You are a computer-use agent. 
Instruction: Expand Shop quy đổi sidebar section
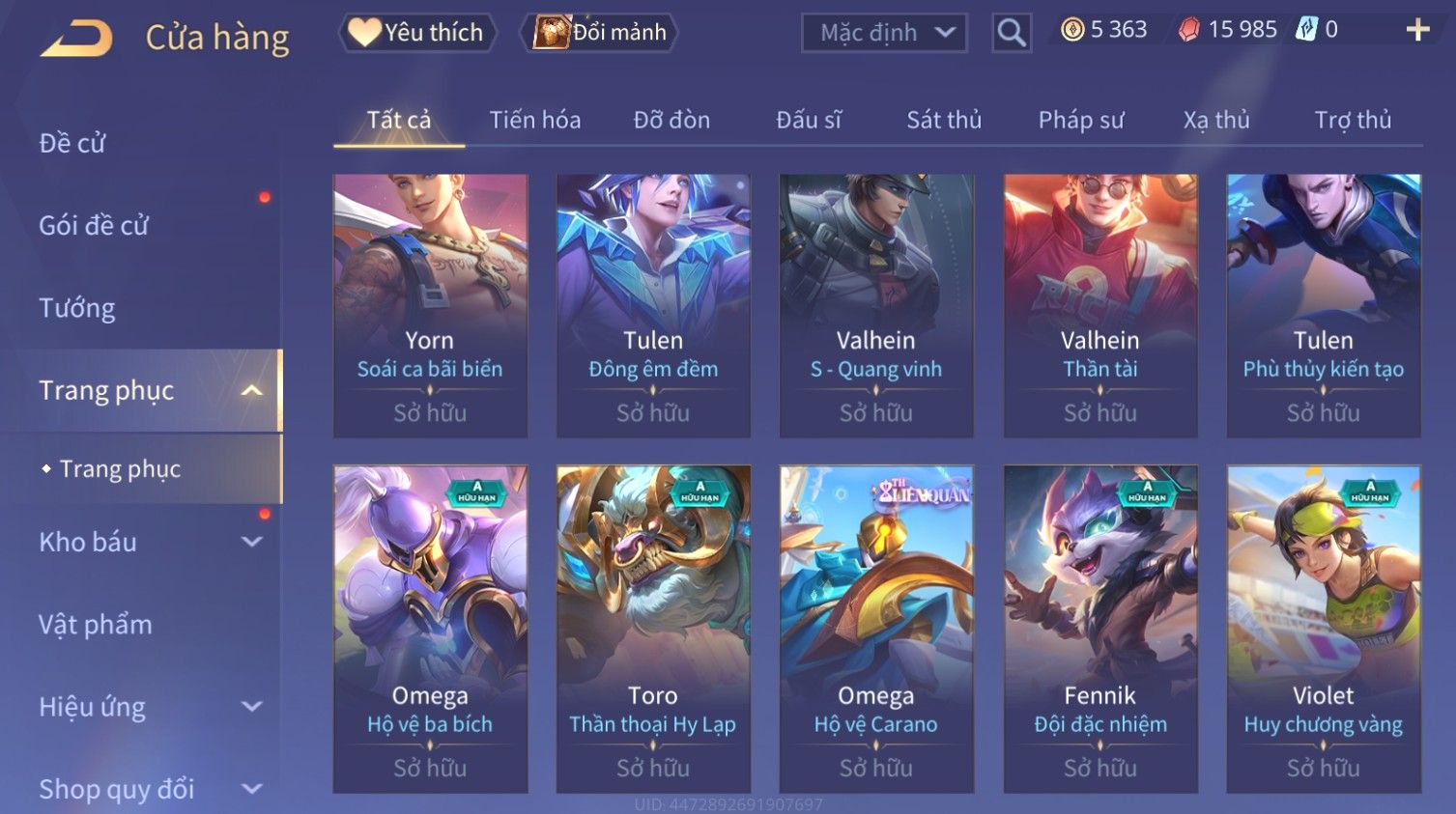[x=252, y=789]
